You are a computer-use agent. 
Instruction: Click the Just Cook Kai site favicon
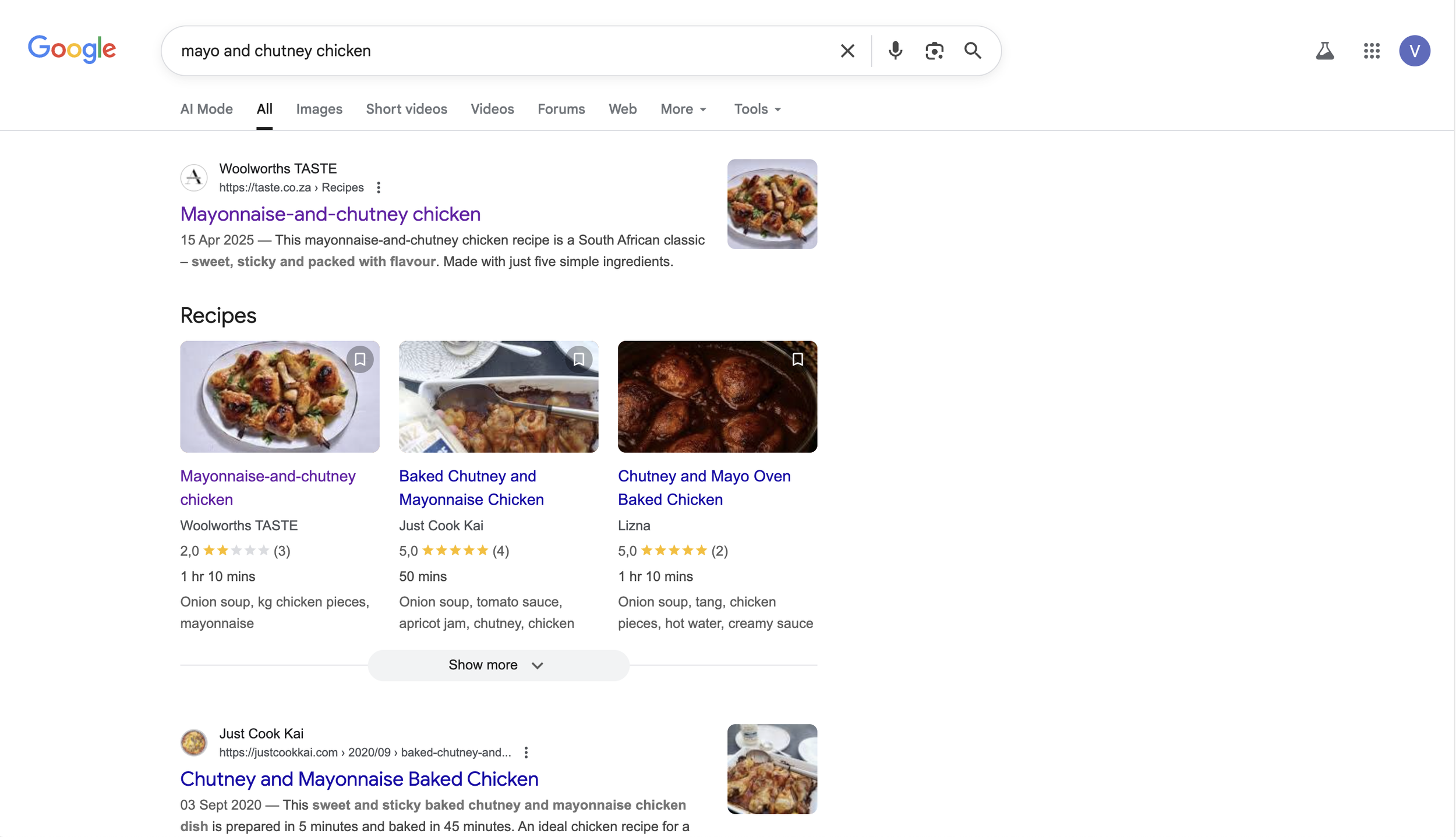click(194, 742)
